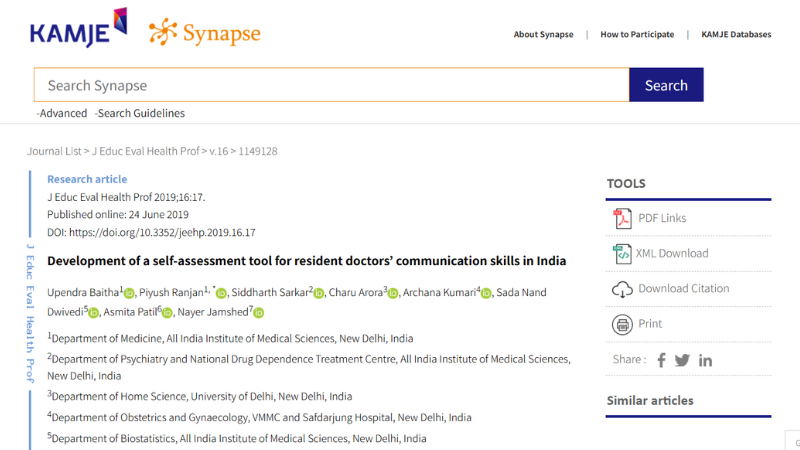800x450 pixels.
Task: Click the Synapse logo
Action: coord(205,33)
